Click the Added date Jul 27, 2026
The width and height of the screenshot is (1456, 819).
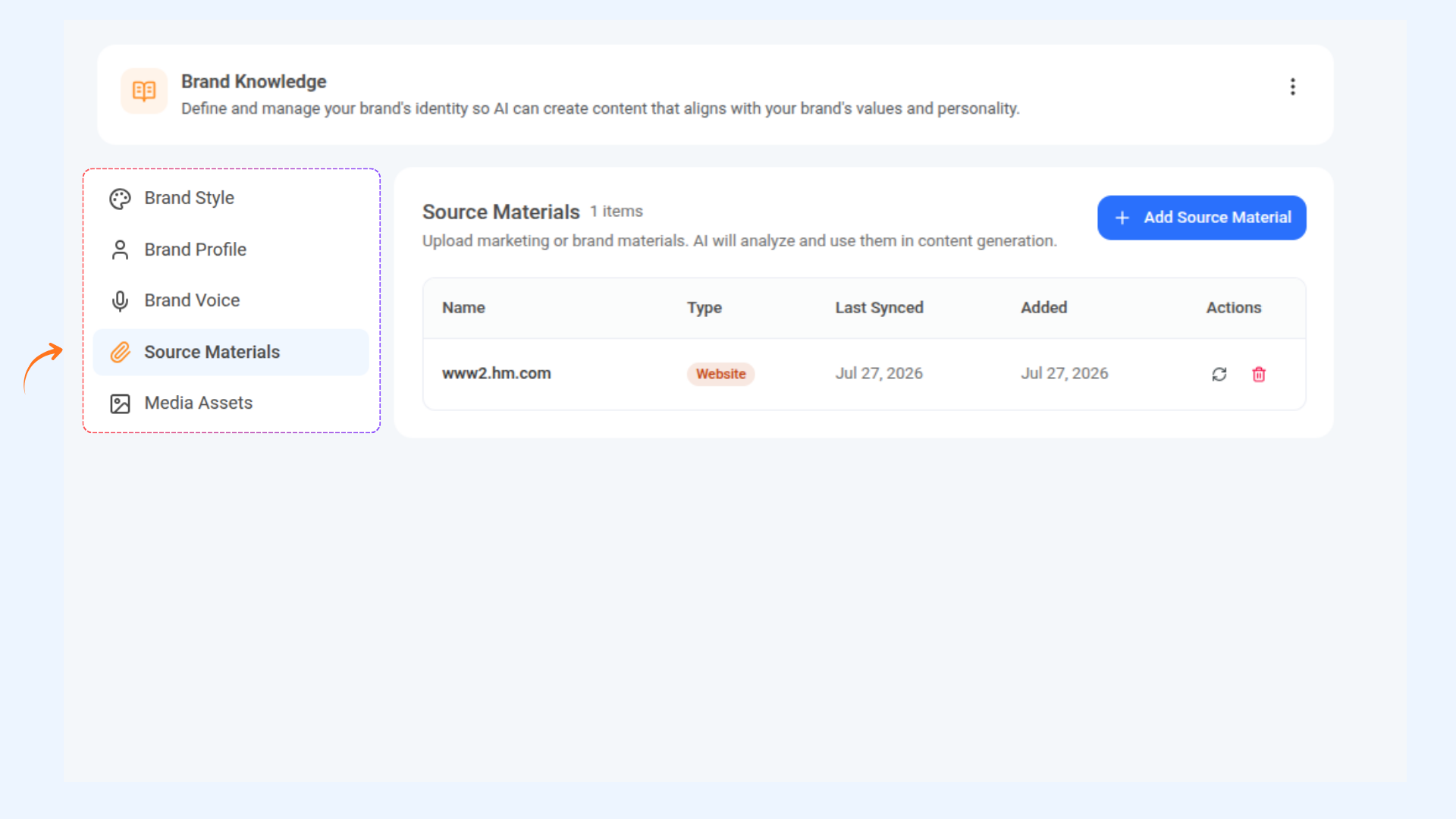click(x=1064, y=373)
